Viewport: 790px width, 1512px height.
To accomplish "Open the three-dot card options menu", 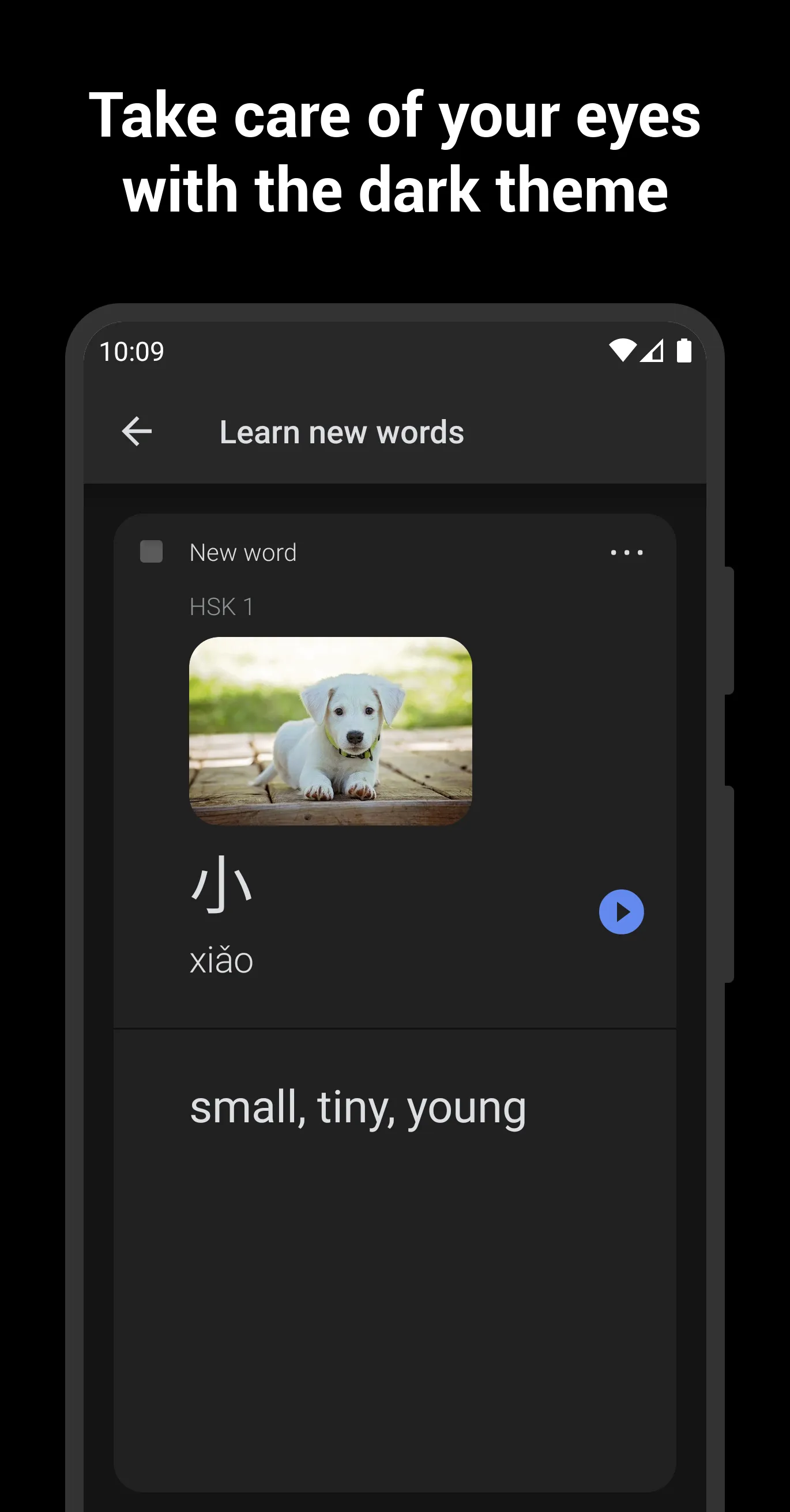I will pyautogui.click(x=627, y=552).
